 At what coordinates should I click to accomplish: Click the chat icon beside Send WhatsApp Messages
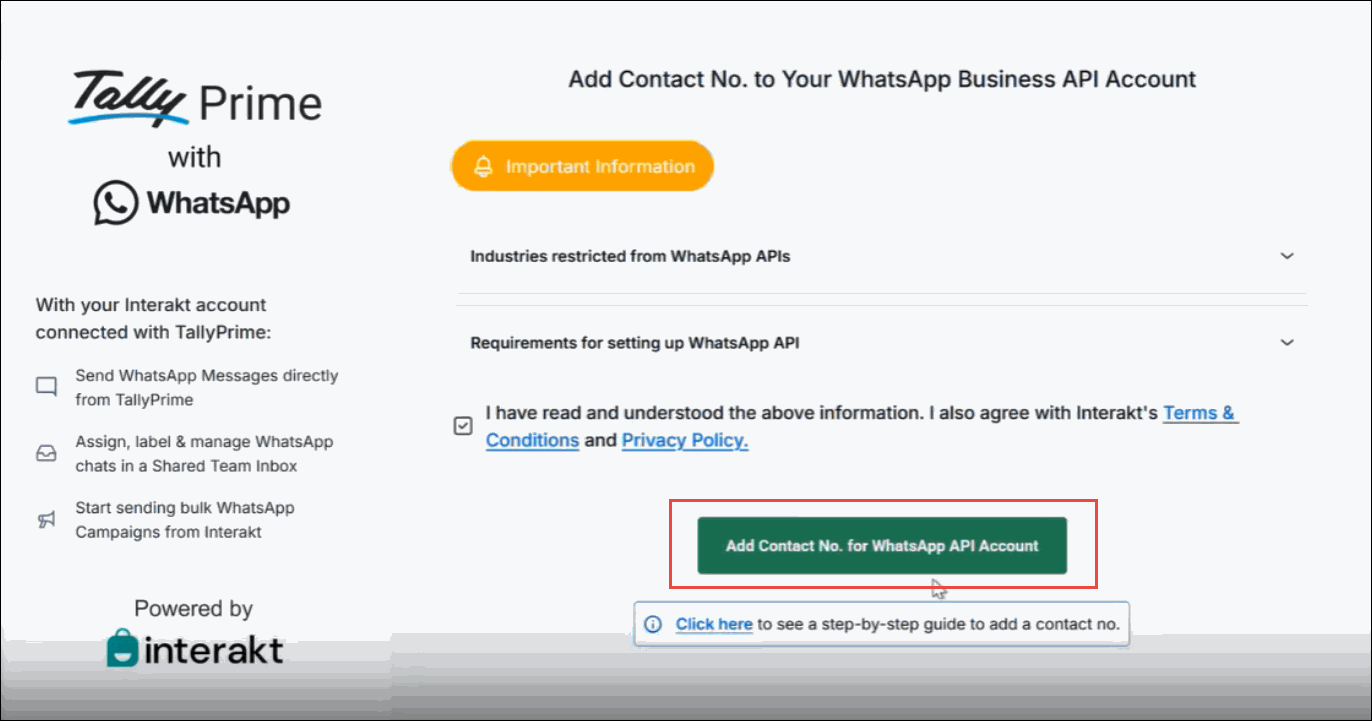46,387
